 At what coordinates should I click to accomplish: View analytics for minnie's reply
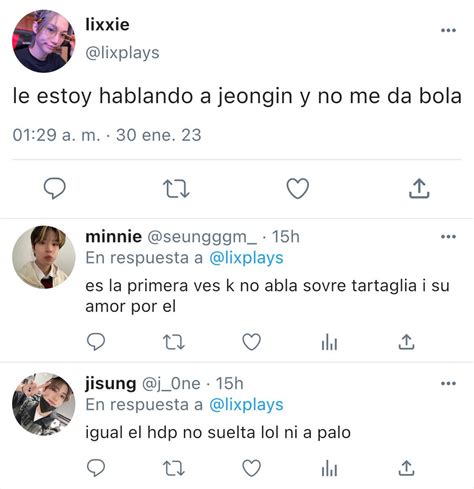click(329, 342)
